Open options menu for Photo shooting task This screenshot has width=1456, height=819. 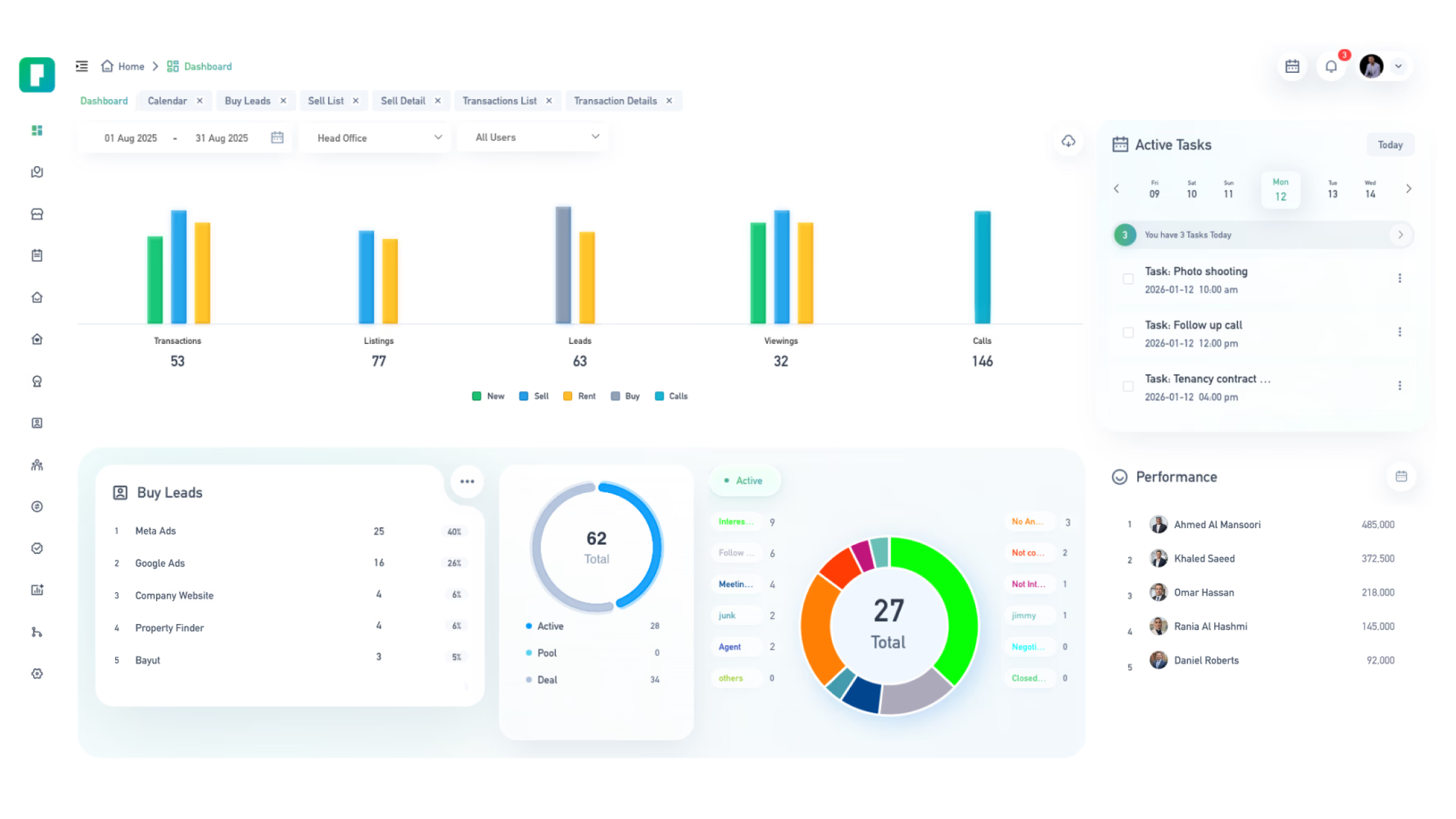[x=1400, y=278]
